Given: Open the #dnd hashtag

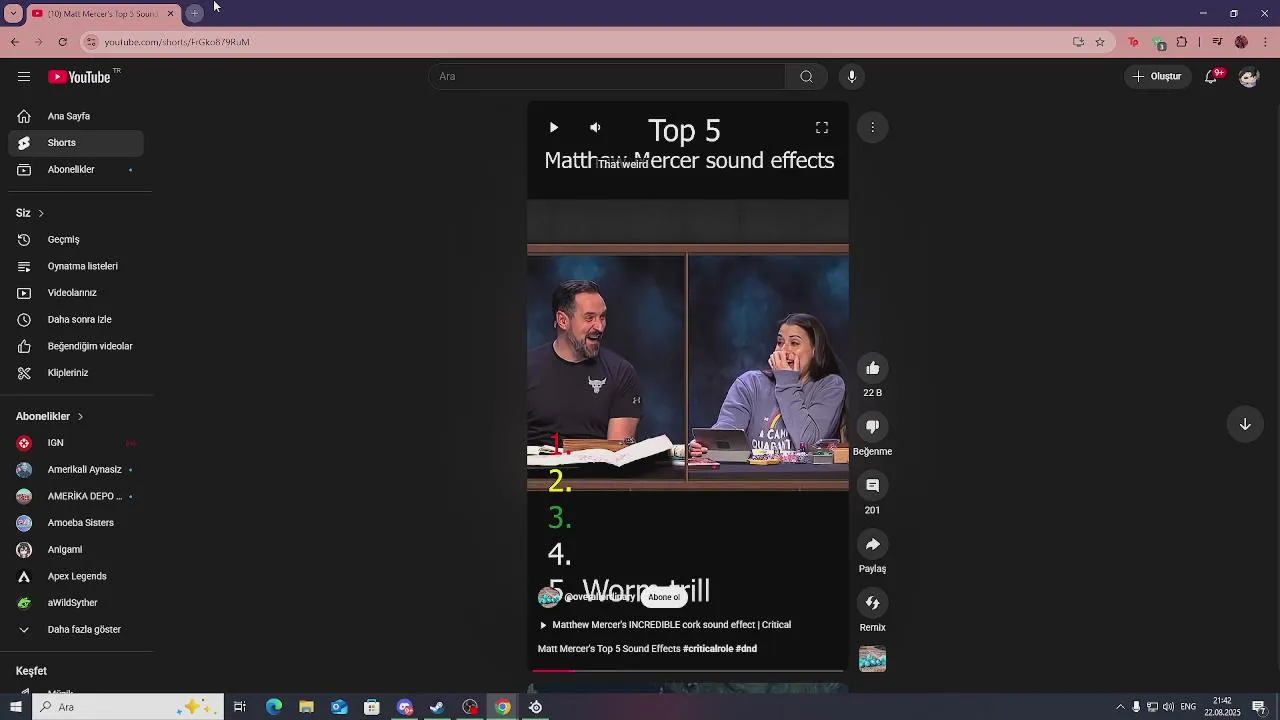Looking at the screenshot, I should coord(746,649).
